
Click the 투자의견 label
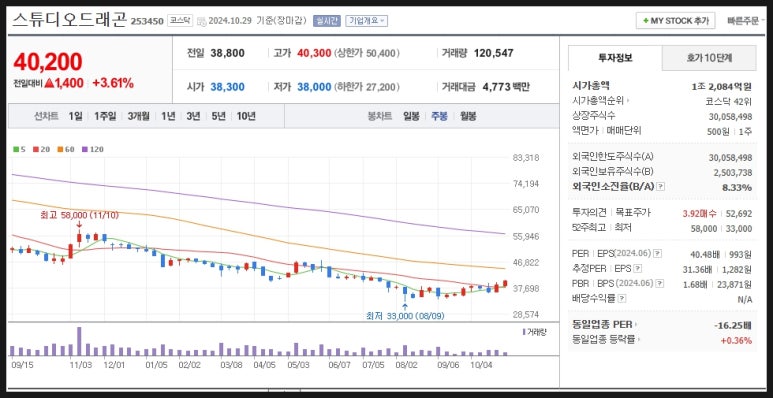589,213
